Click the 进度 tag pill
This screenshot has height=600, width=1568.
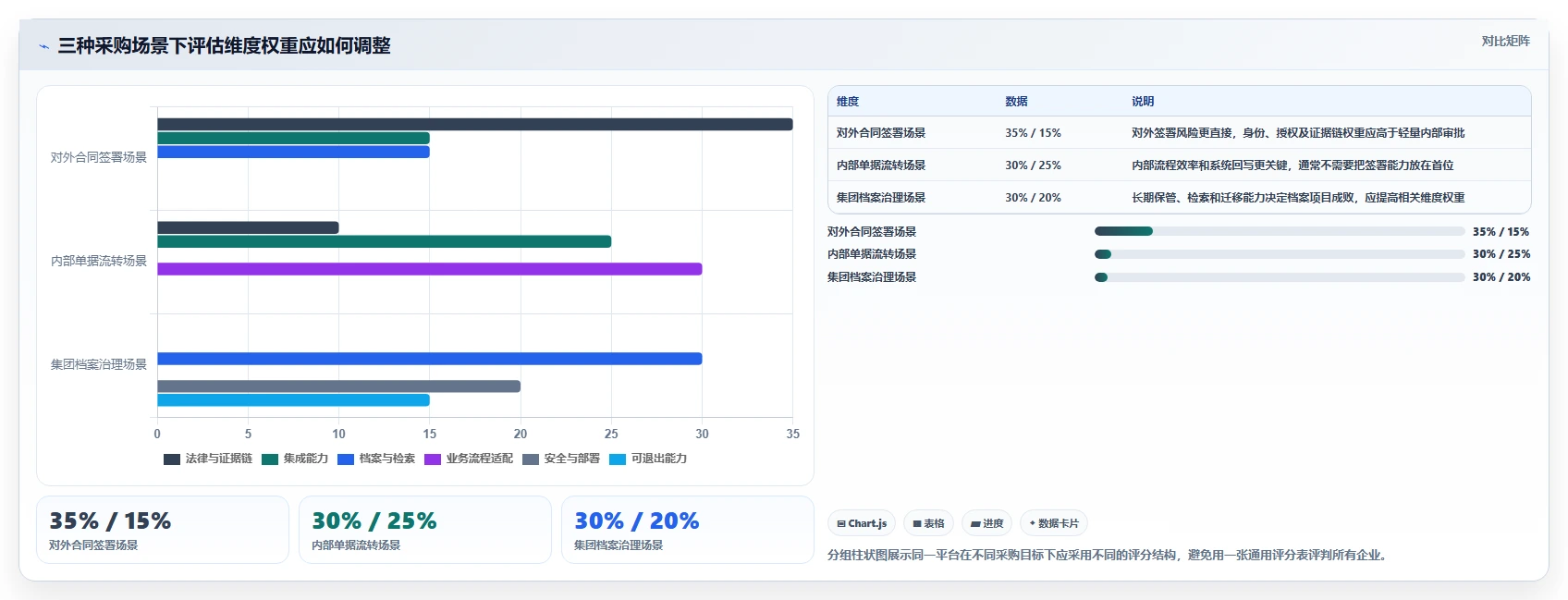[x=986, y=523]
